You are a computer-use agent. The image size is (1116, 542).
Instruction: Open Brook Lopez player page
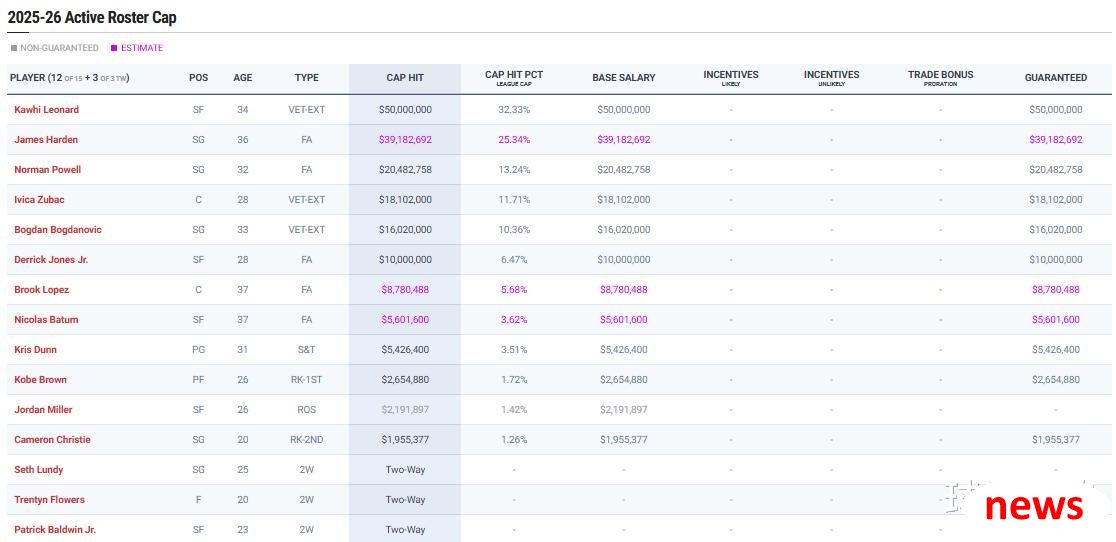41,289
